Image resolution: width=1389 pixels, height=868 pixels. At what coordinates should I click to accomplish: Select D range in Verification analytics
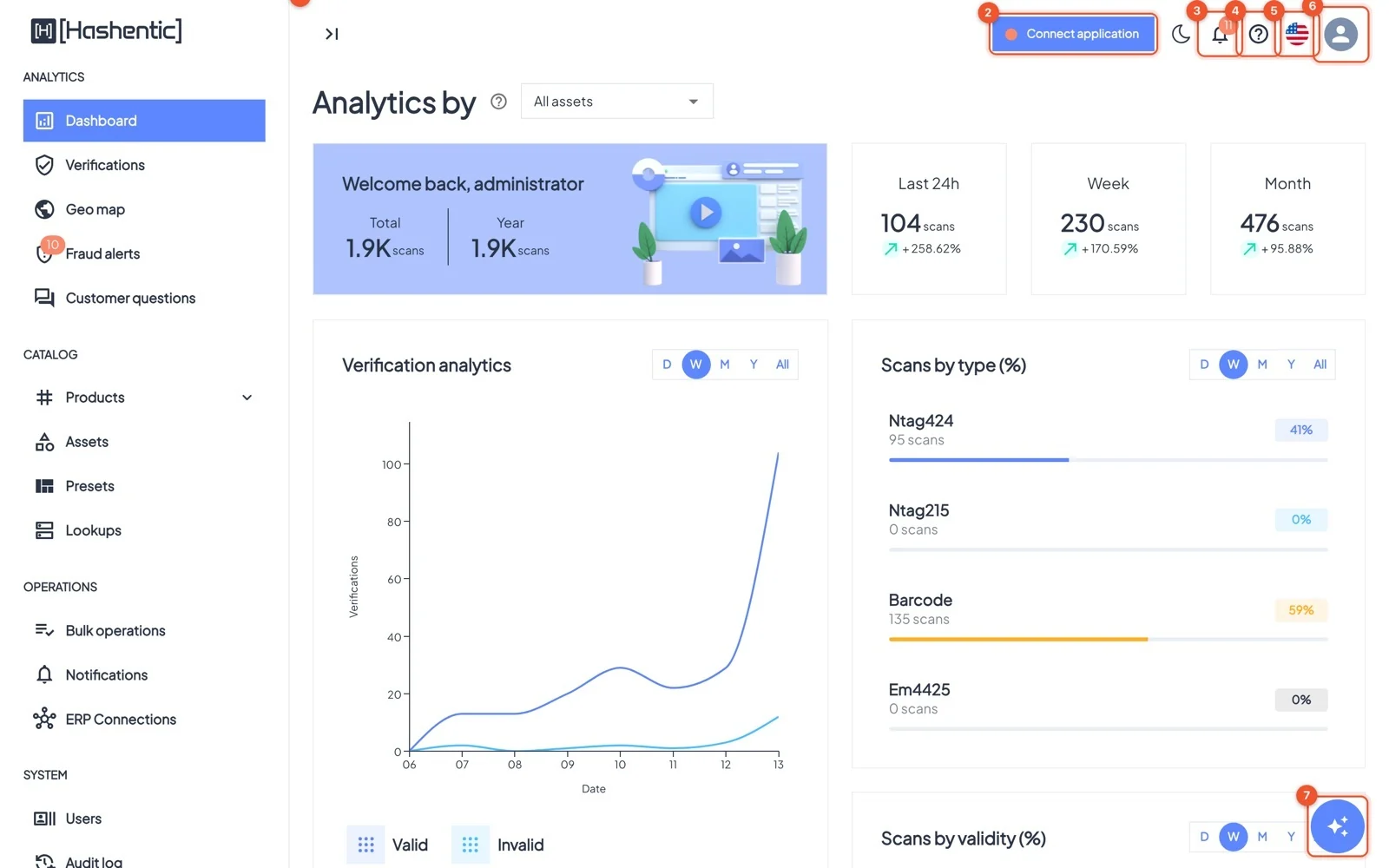(x=667, y=365)
